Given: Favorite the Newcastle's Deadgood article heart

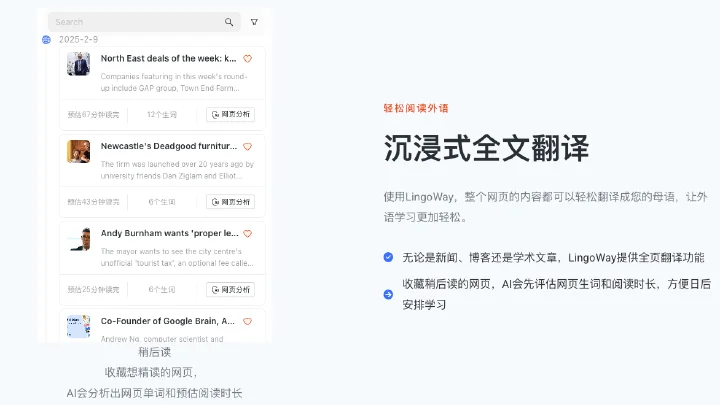Looking at the screenshot, I should point(248,146).
